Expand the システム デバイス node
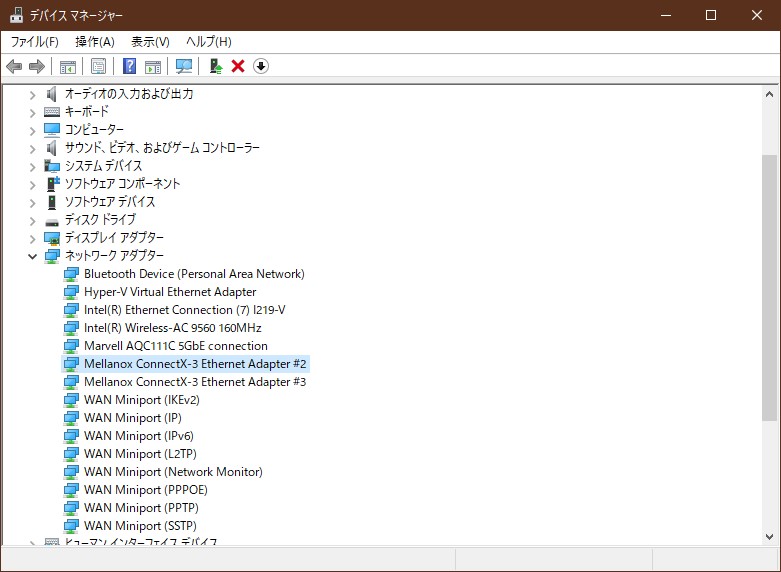Viewport: 781px width, 572px height. (32, 166)
